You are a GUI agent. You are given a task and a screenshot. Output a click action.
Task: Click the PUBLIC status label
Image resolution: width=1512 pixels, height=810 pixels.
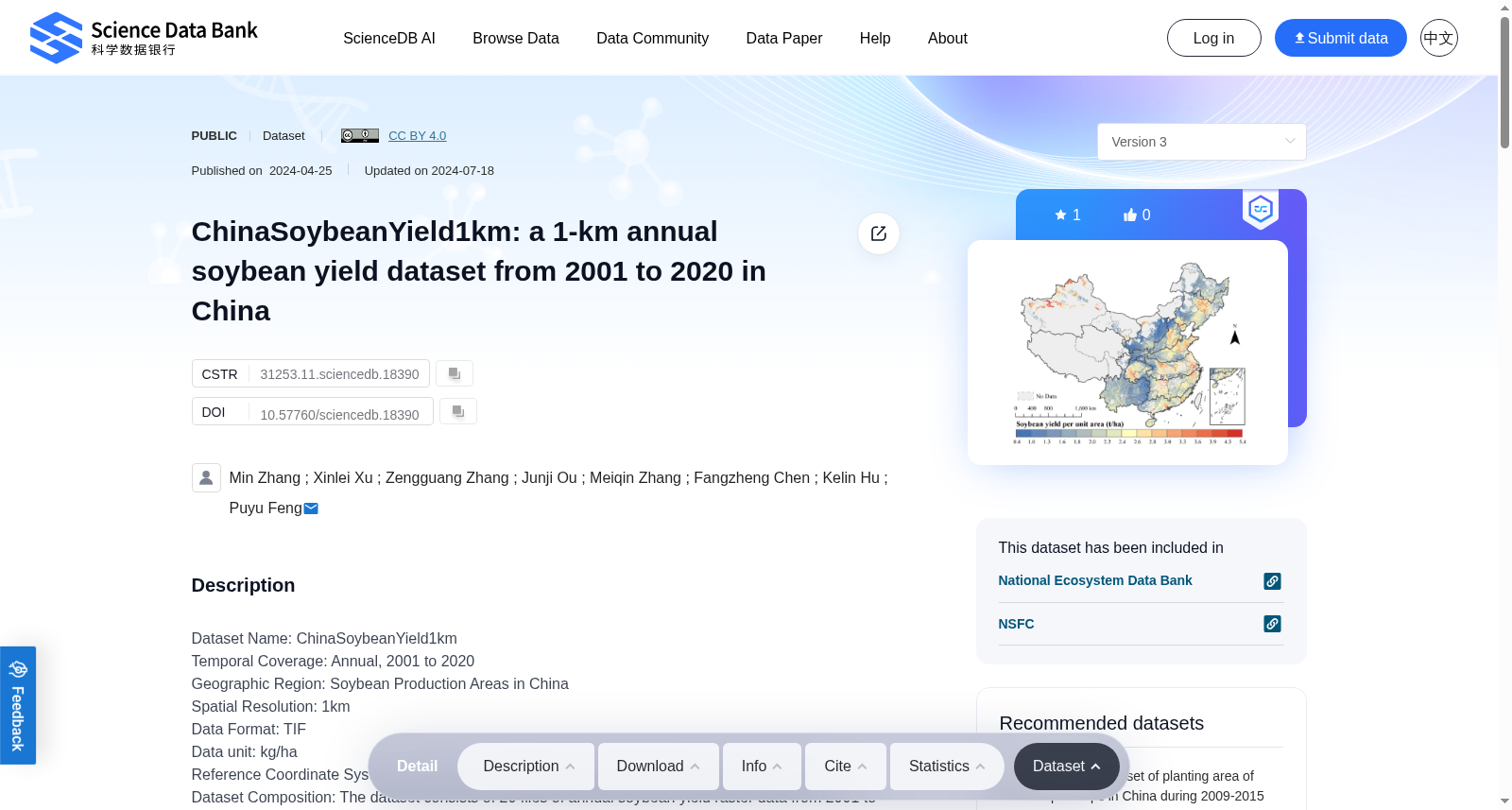tap(214, 136)
